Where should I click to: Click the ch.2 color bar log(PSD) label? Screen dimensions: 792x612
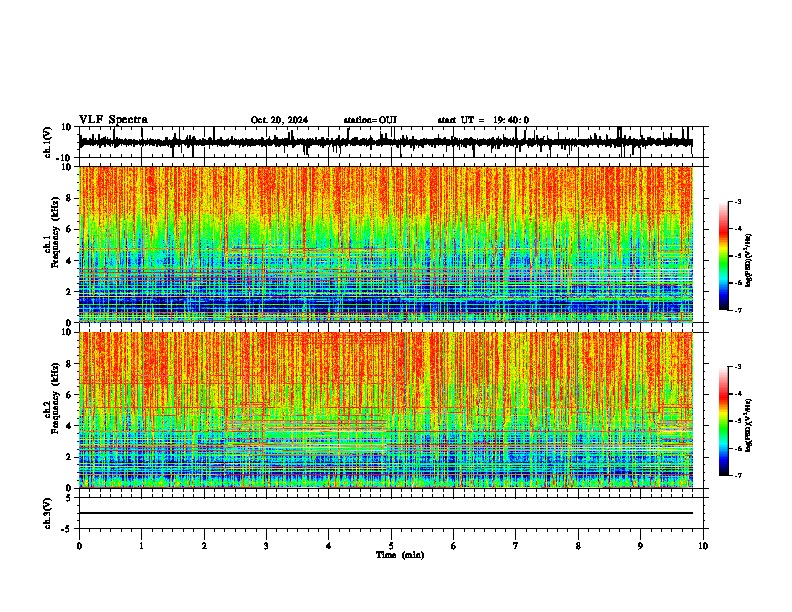point(748,426)
